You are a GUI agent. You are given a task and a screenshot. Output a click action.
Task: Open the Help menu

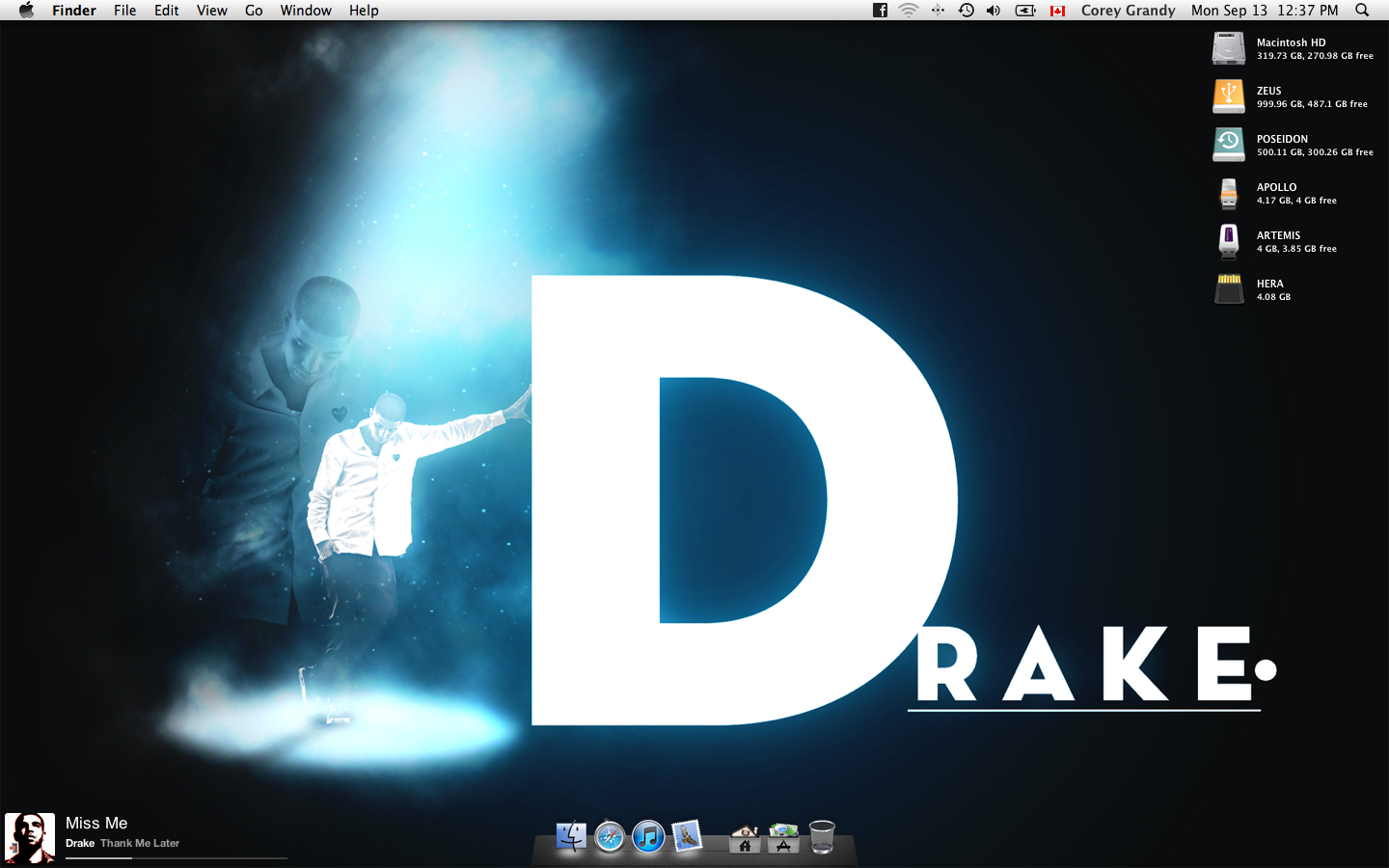tap(364, 11)
